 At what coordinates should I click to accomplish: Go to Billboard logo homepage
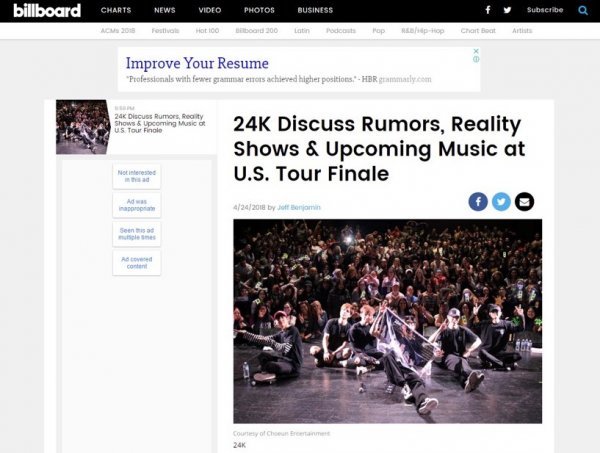tap(47, 10)
